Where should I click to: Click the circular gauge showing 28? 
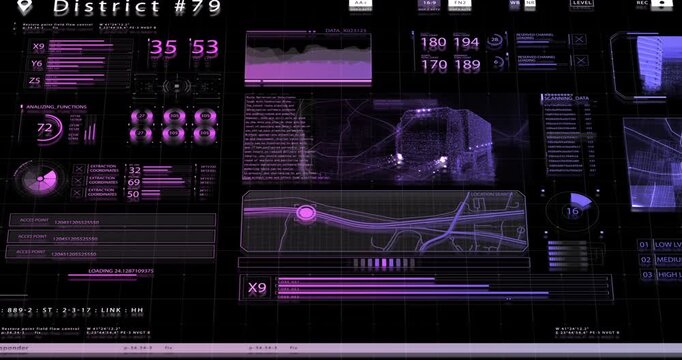coord(495,41)
